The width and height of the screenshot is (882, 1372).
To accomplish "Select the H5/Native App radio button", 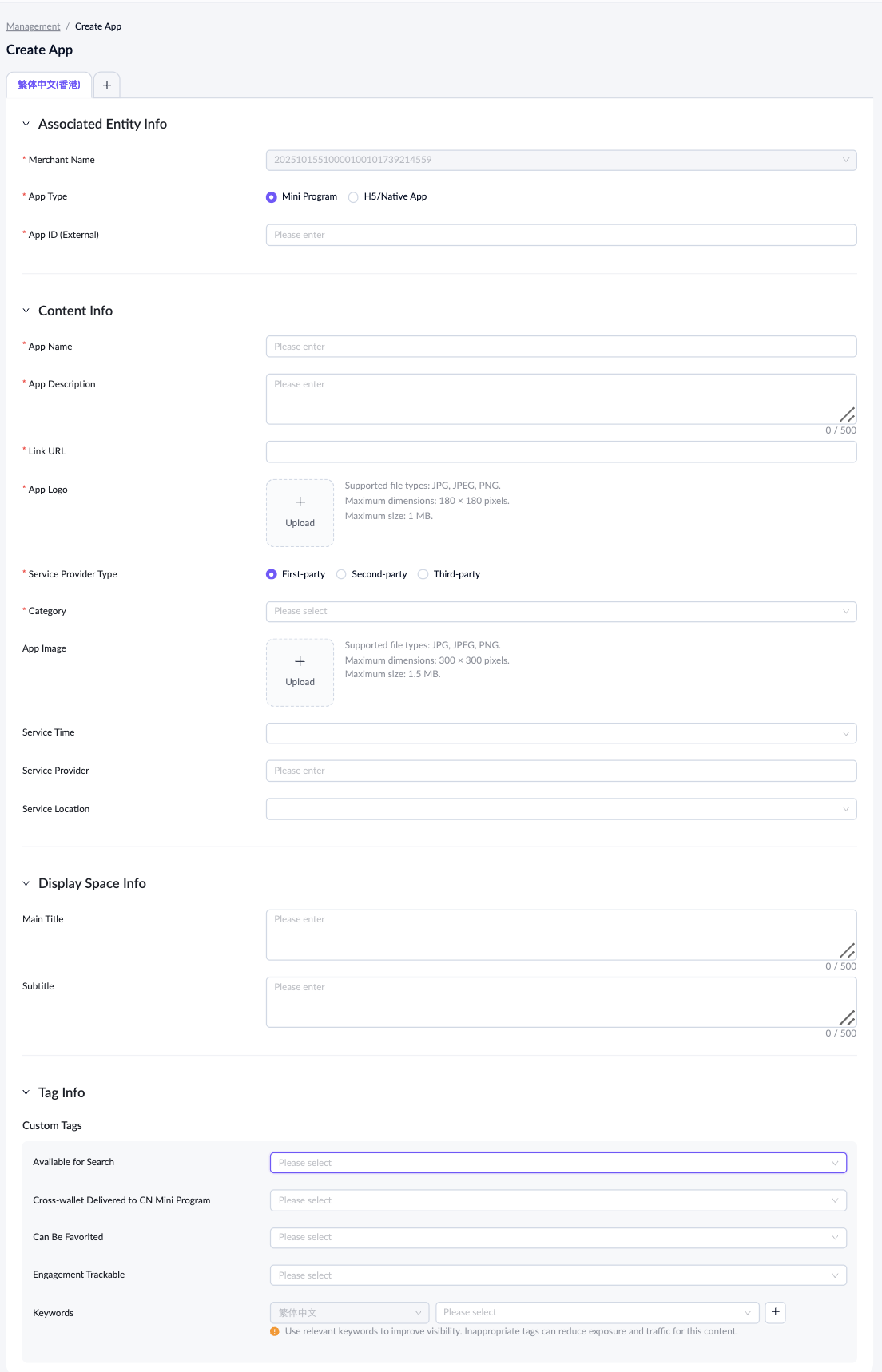I will [353, 197].
